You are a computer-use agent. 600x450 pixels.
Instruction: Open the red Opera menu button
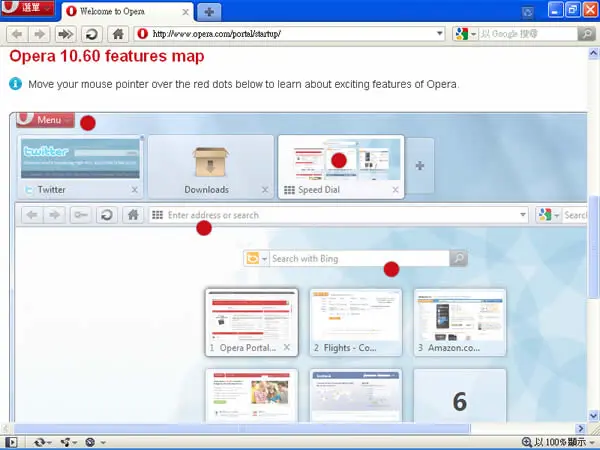click(x=28, y=8)
